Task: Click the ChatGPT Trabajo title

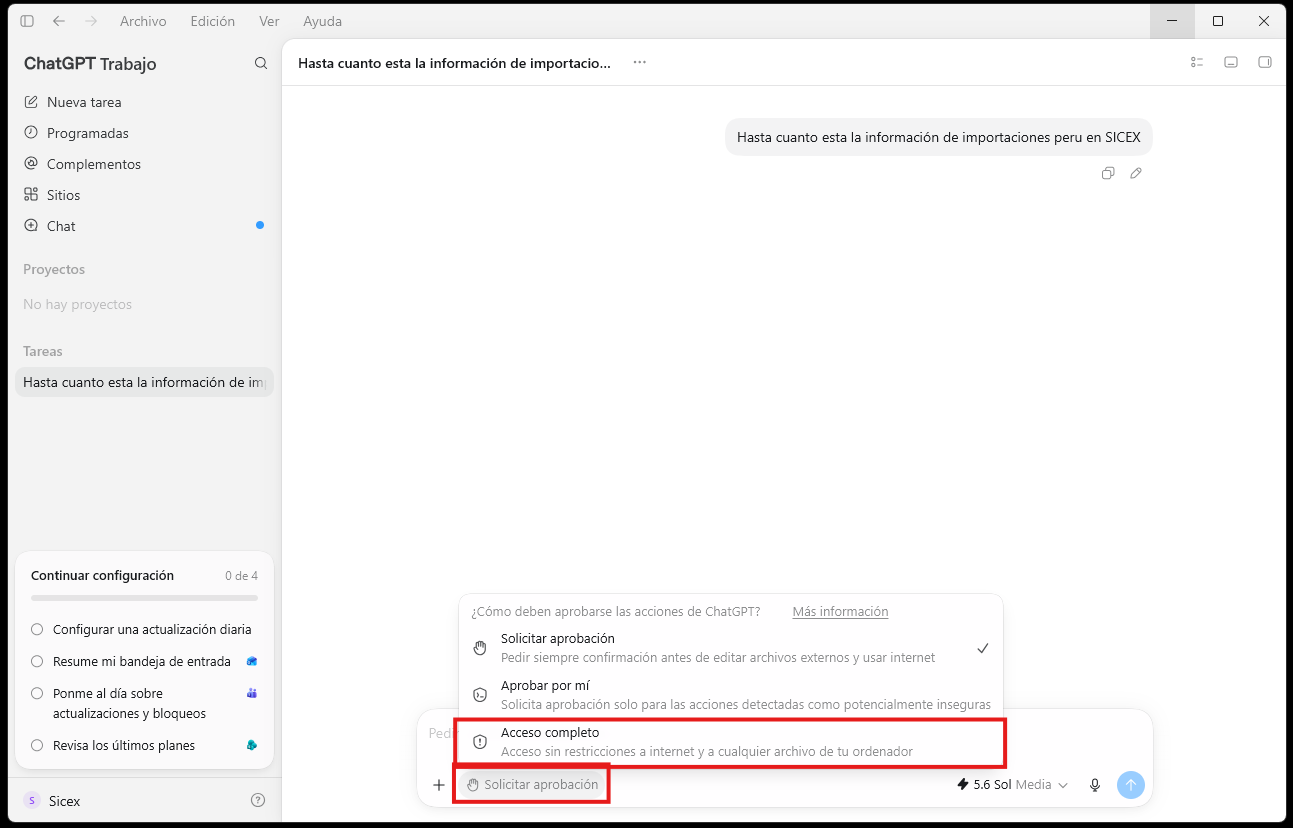Action: (90, 64)
